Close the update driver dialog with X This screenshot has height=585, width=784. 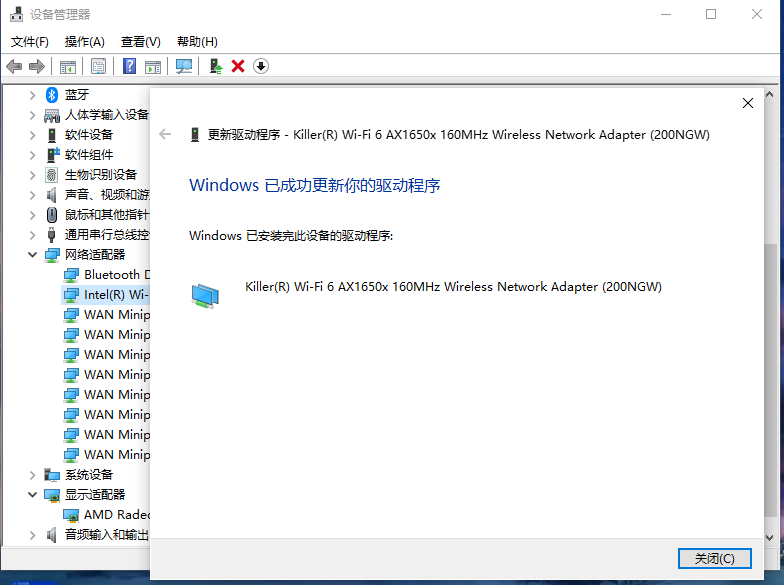(748, 103)
